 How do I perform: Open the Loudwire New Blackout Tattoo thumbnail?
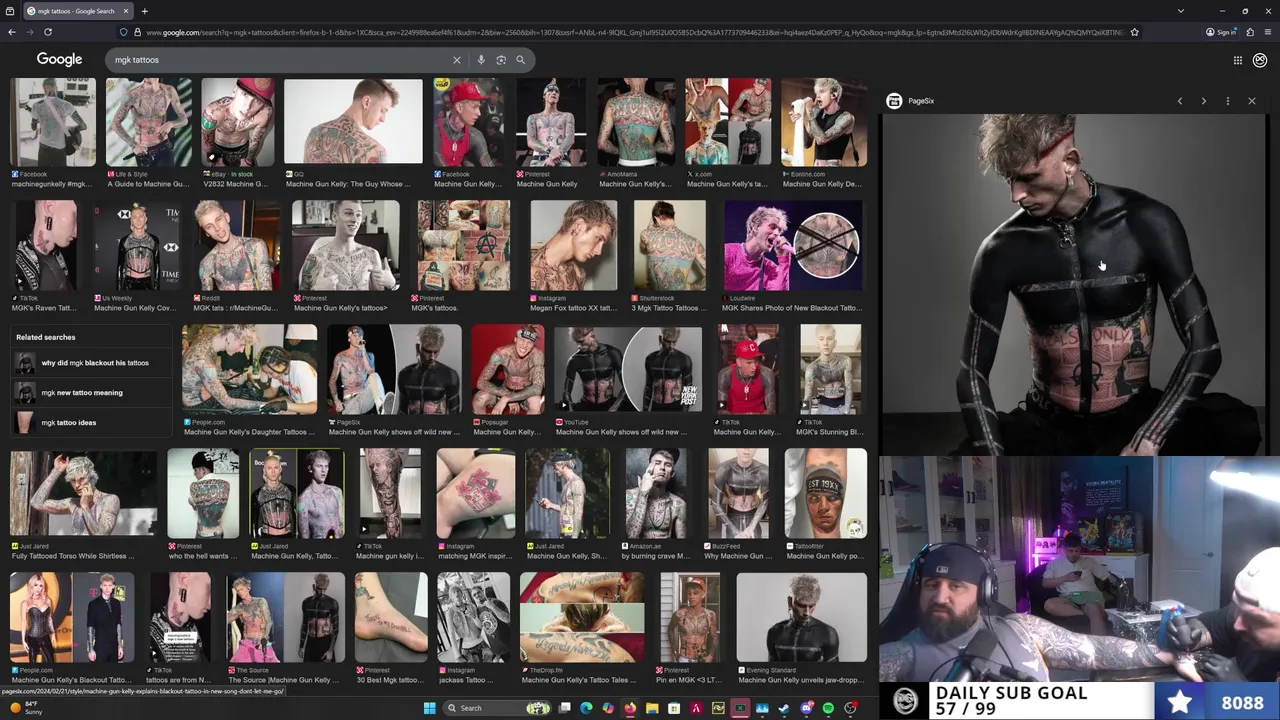pos(793,245)
